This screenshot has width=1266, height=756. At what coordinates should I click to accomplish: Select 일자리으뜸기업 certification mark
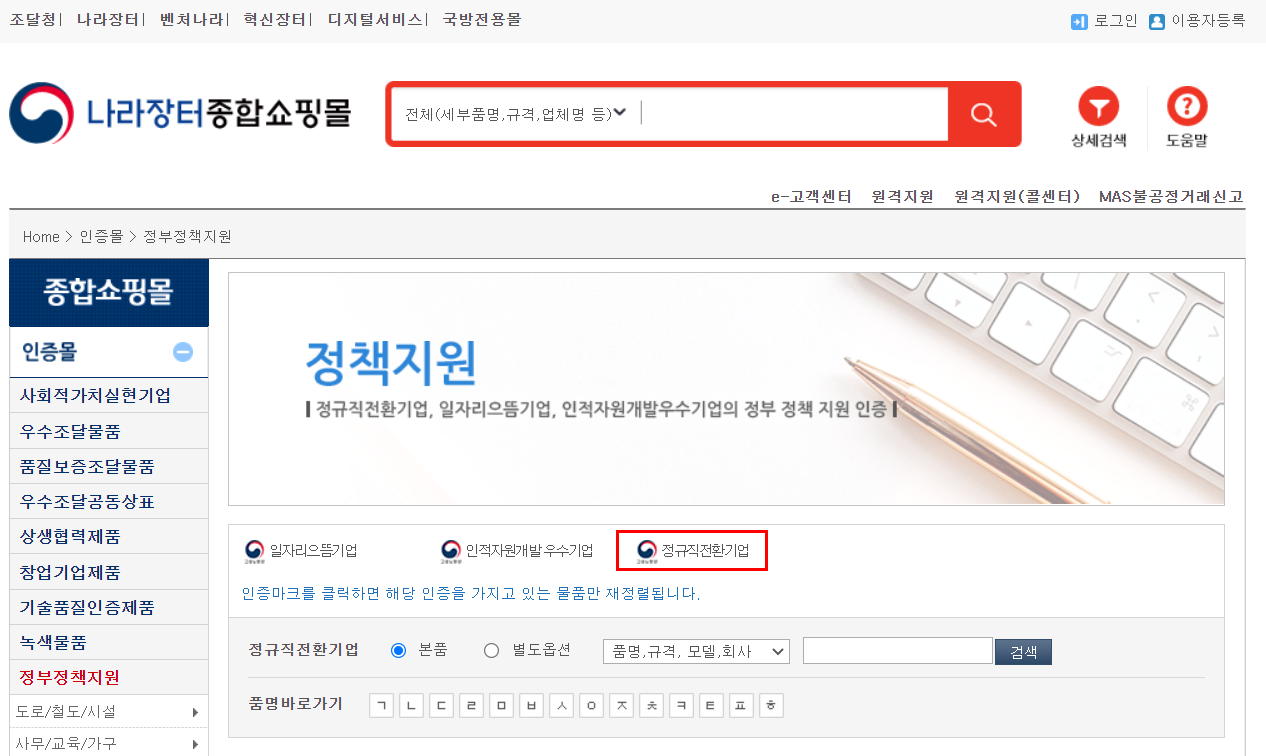(x=301, y=551)
